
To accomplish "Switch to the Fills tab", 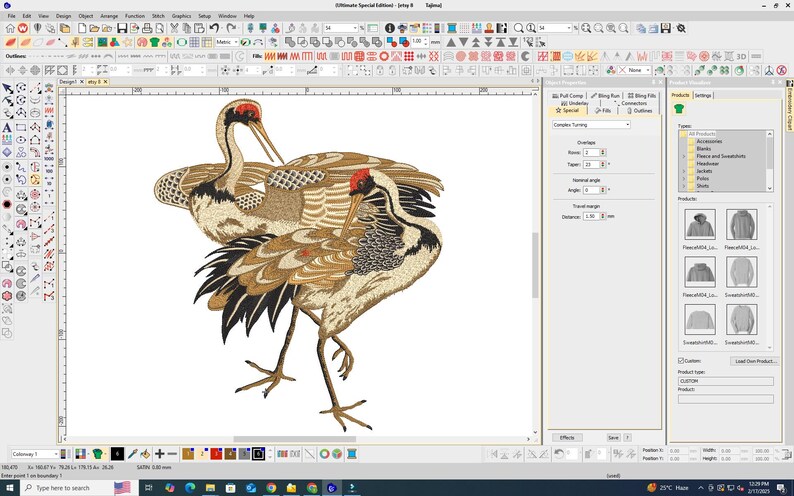I will click(603, 110).
